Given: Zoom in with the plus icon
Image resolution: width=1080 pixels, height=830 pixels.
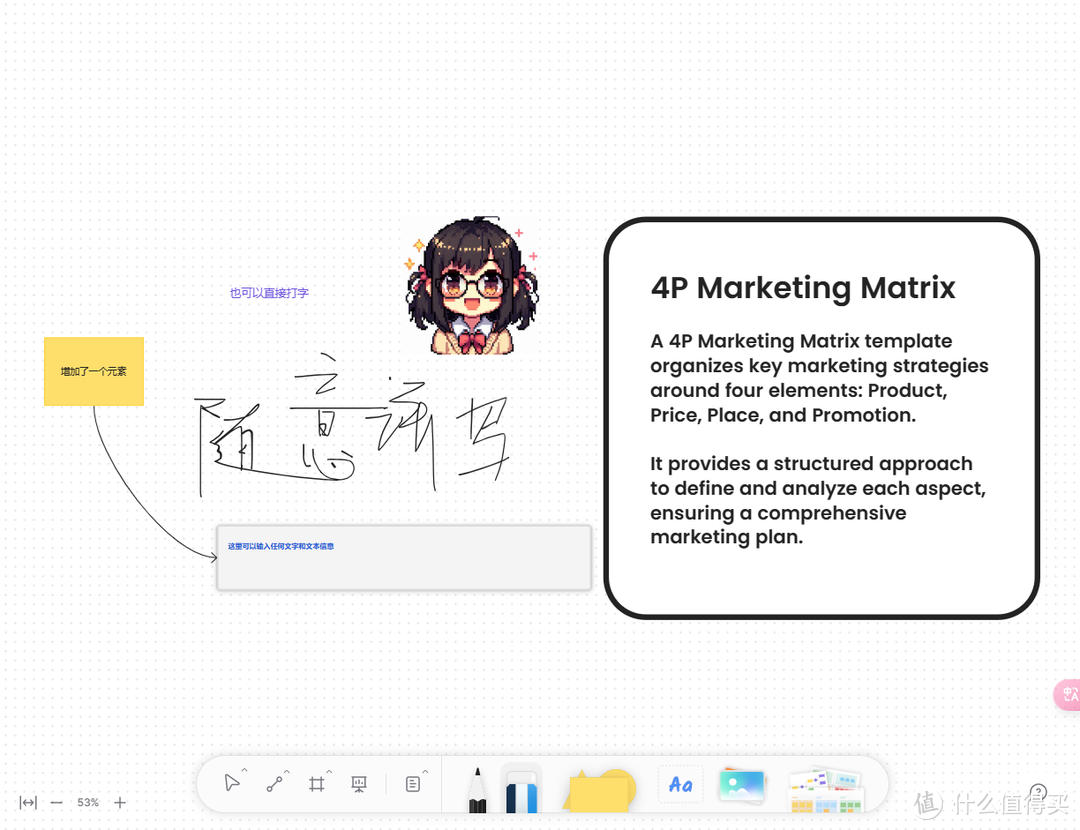Looking at the screenshot, I should pyautogui.click(x=120, y=802).
